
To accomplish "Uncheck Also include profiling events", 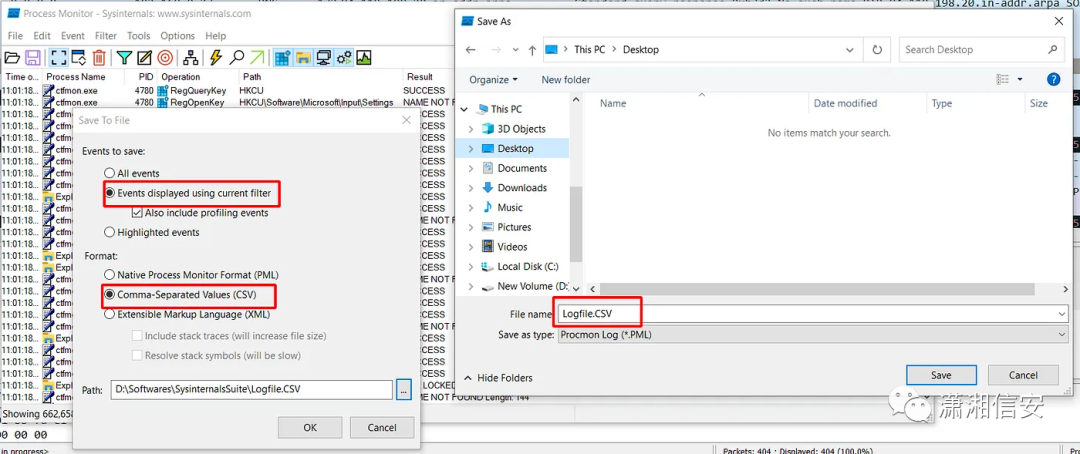I will tap(136, 213).
